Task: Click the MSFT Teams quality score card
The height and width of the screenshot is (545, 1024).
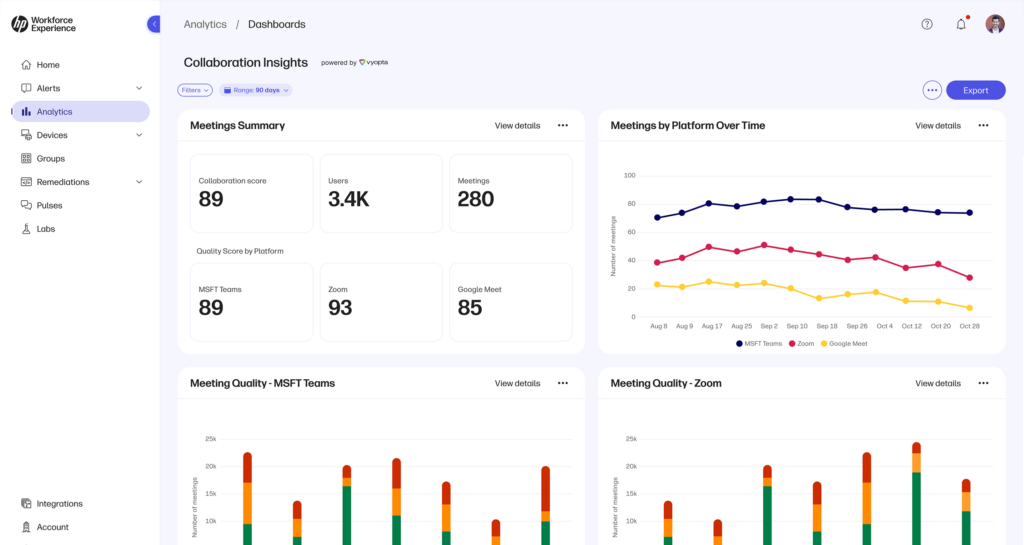Action: [x=251, y=302]
